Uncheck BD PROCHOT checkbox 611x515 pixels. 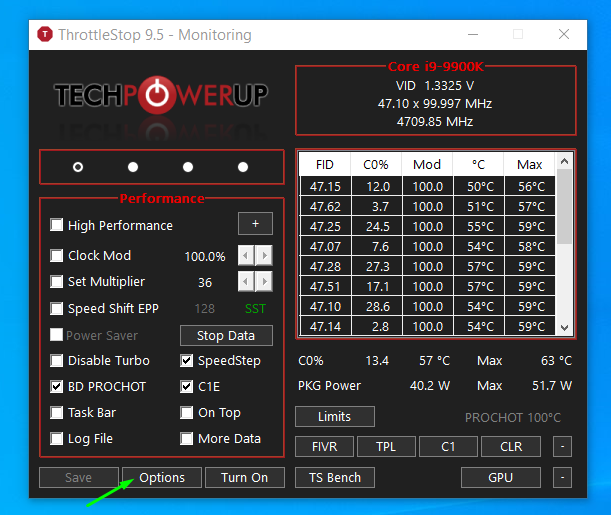click(x=57, y=386)
